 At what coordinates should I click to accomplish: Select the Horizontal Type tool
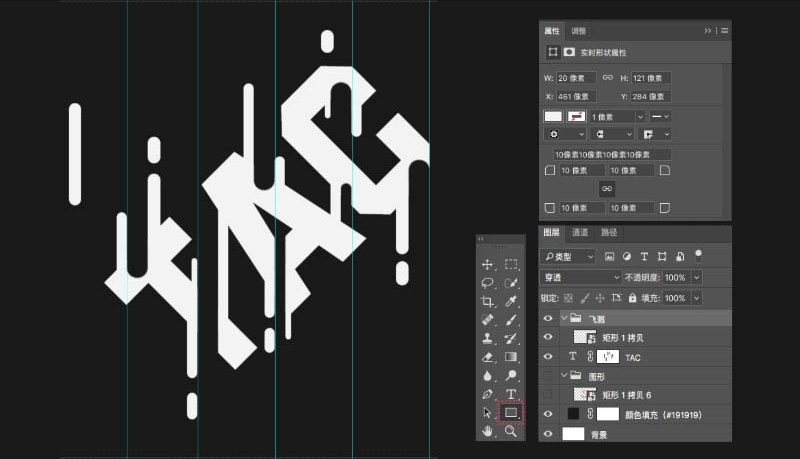pyautogui.click(x=511, y=394)
